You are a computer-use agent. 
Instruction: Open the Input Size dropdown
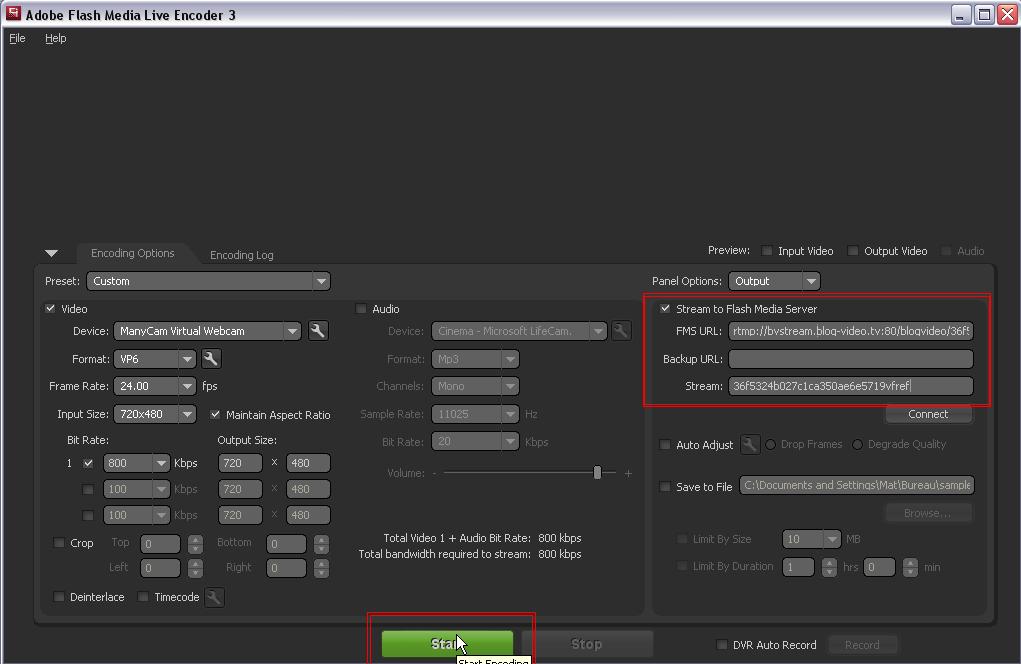pos(155,414)
